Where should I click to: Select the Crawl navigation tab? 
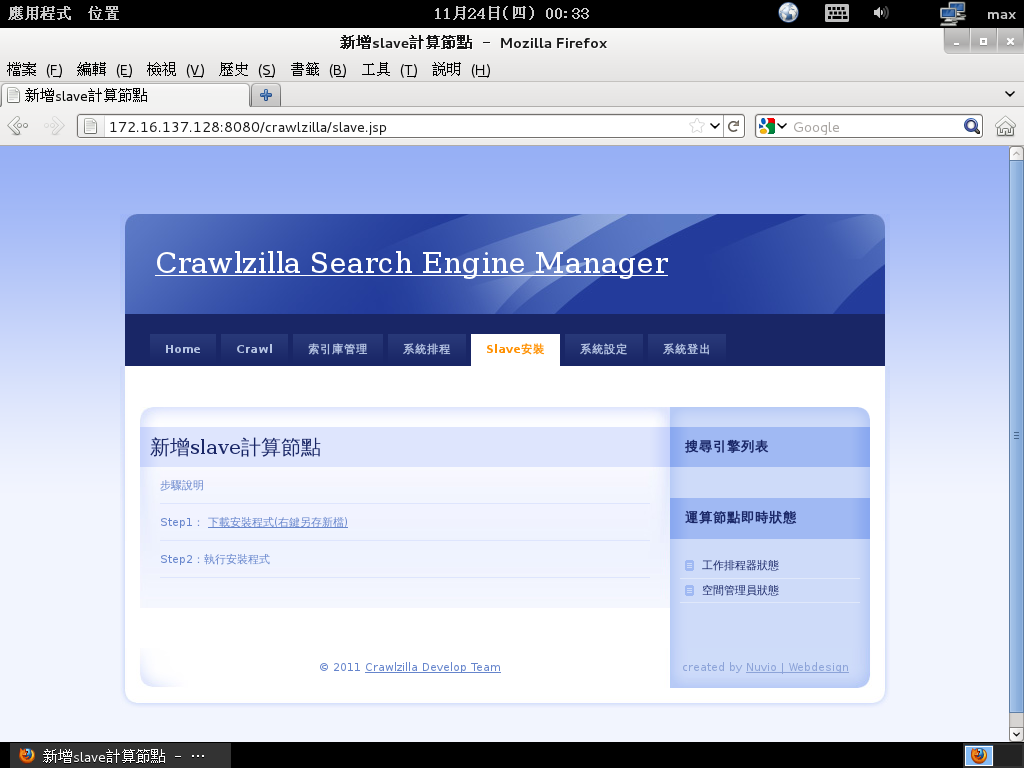(254, 349)
